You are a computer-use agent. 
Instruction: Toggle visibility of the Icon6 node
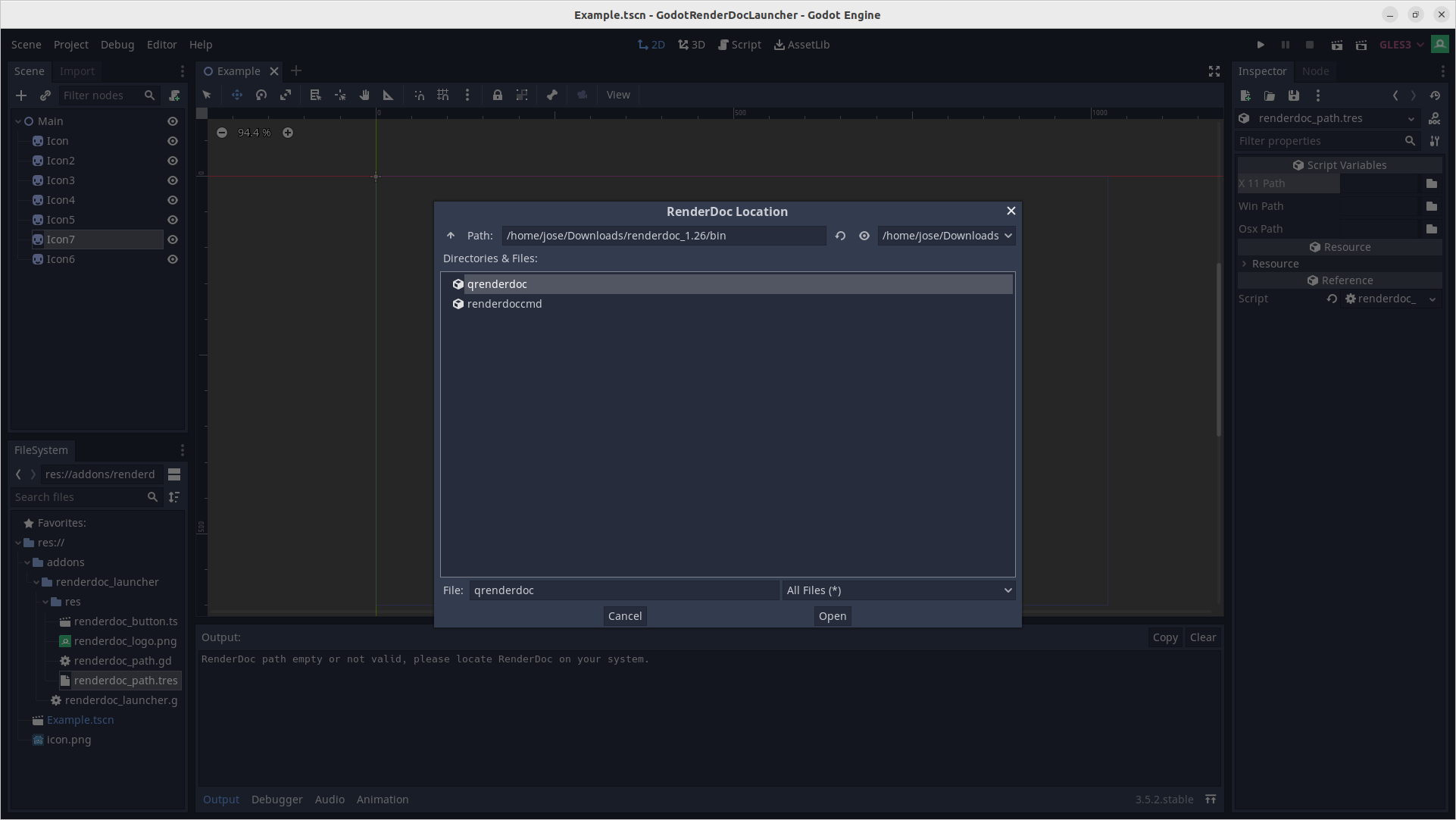172,258
